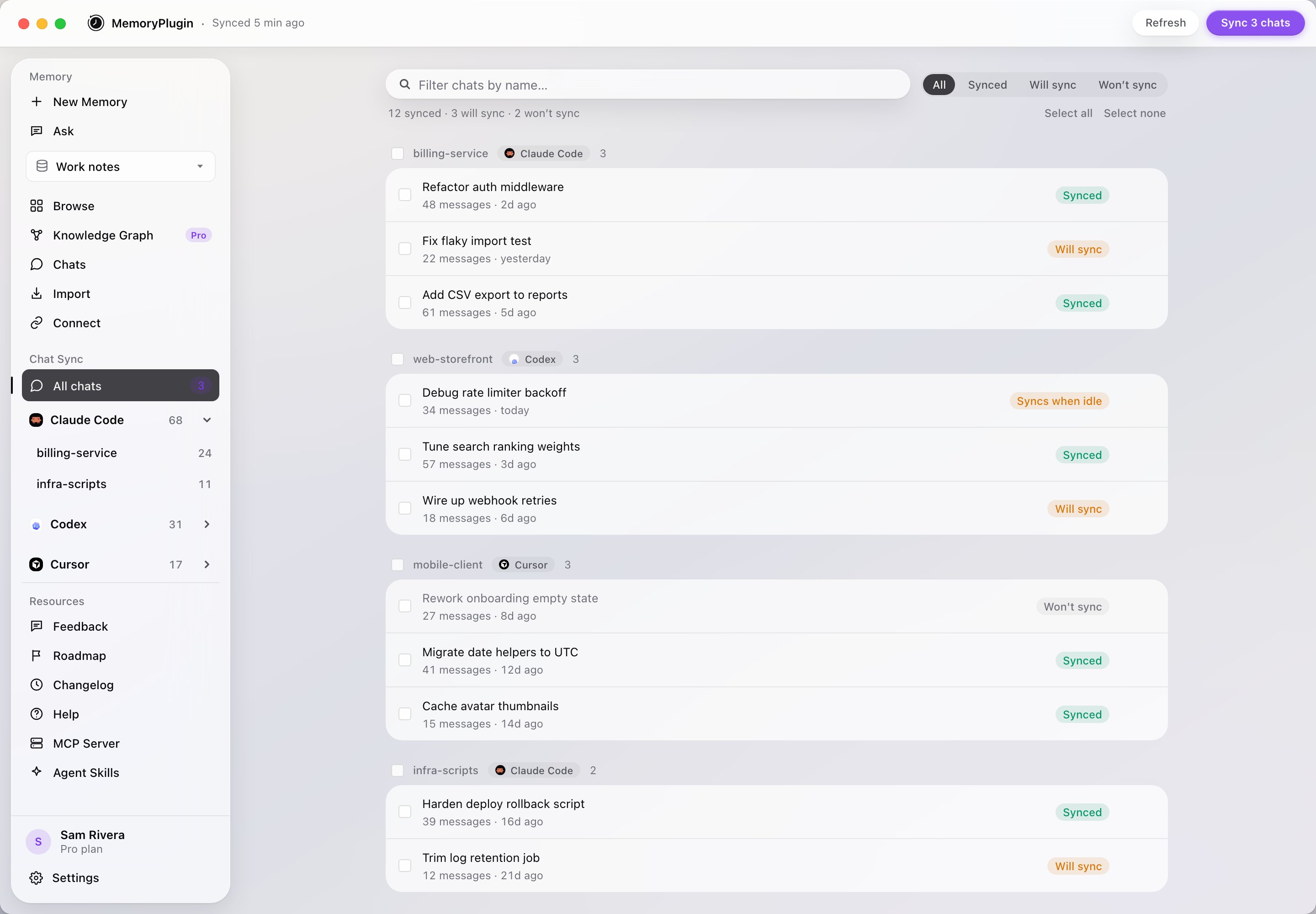Show All chats filter tab
Screen dimensions: 1316x914
(x=939, y=85)
